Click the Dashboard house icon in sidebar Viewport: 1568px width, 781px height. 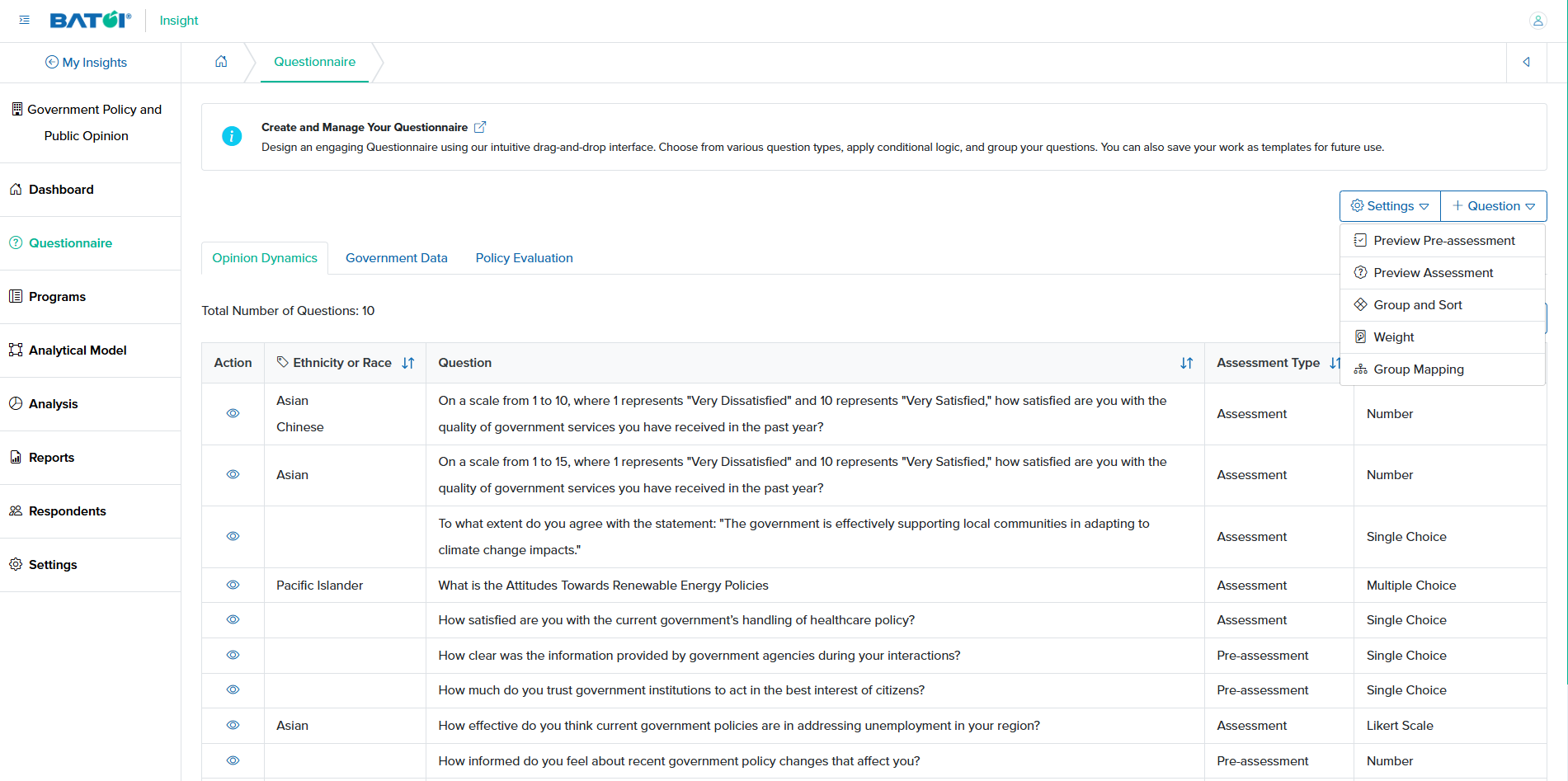click(16, 189)
